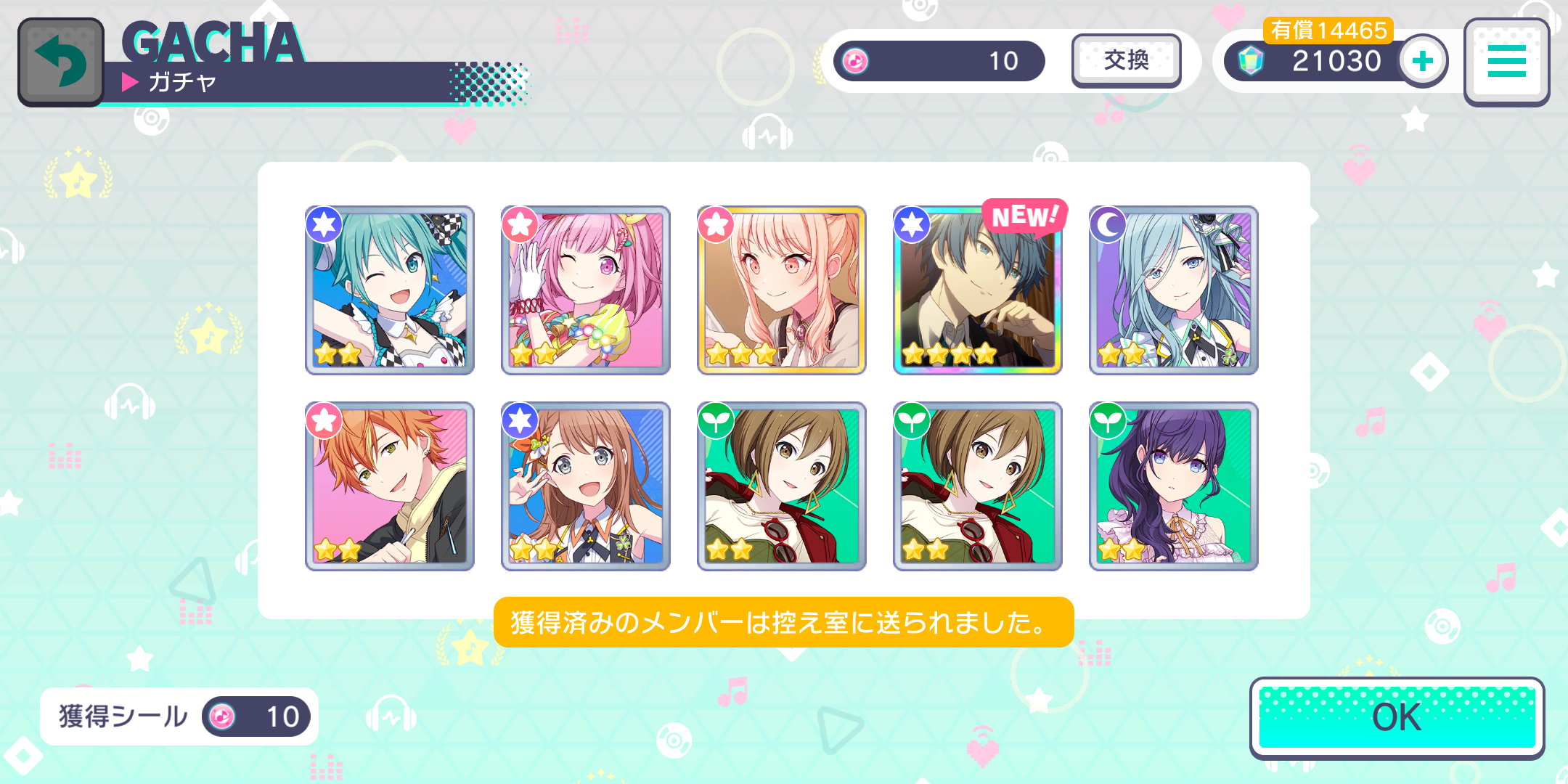Select the four-star blue-haired boy card
The height and width of the screenshot is (784, 1568).
tap(978, 290)
